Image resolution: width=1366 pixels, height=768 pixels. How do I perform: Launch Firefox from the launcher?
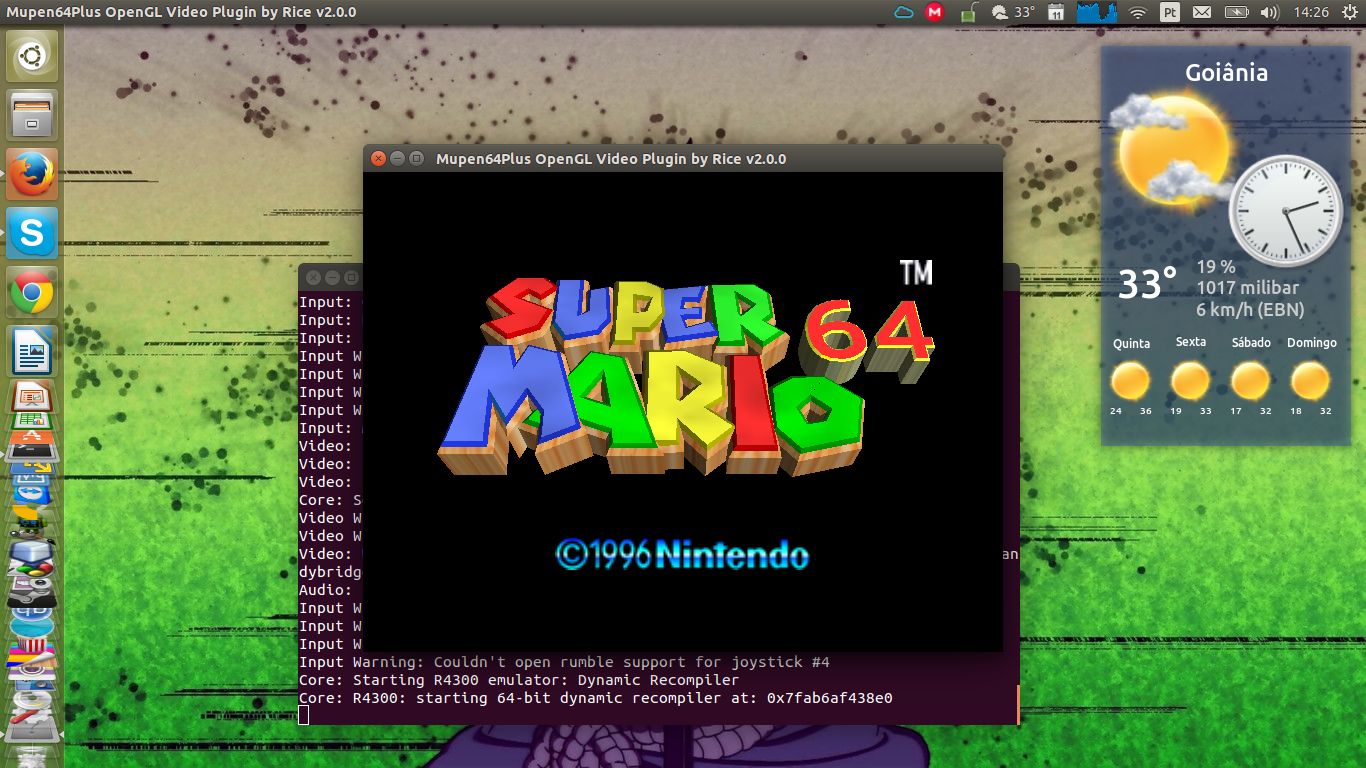(32, 174)
